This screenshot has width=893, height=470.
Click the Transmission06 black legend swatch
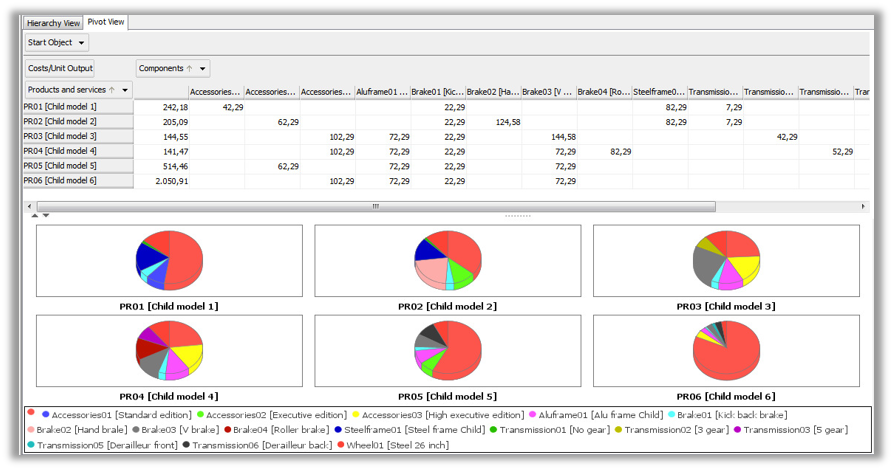click(186, 445)
